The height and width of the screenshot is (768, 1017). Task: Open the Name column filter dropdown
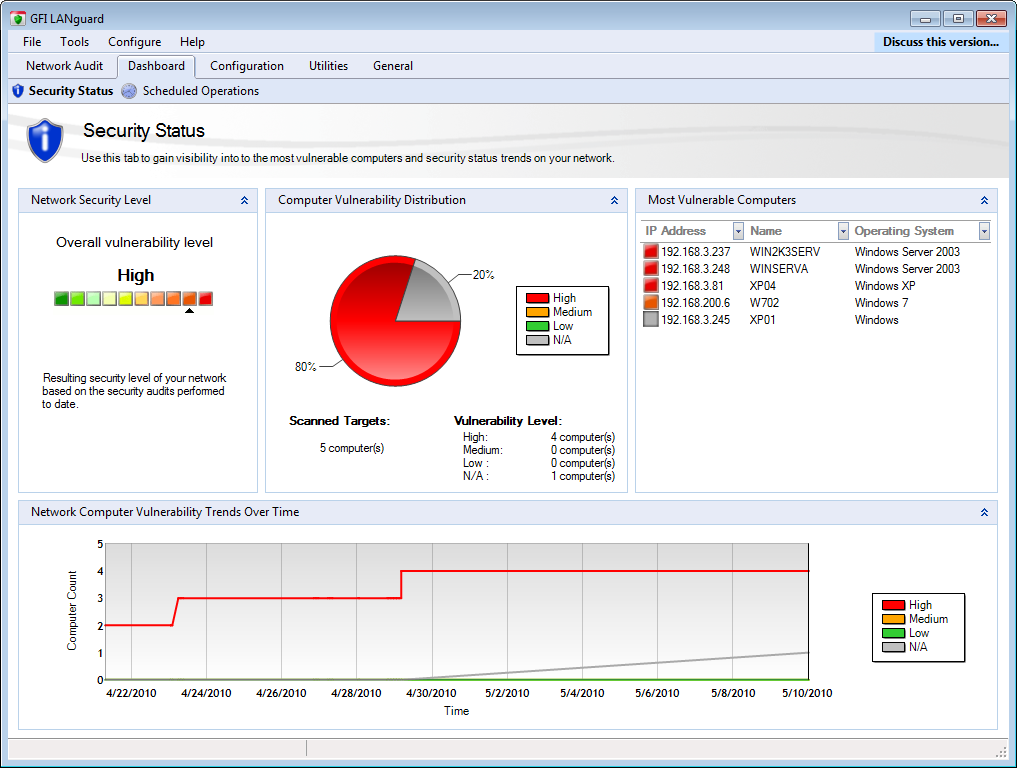tap(843, 231)
